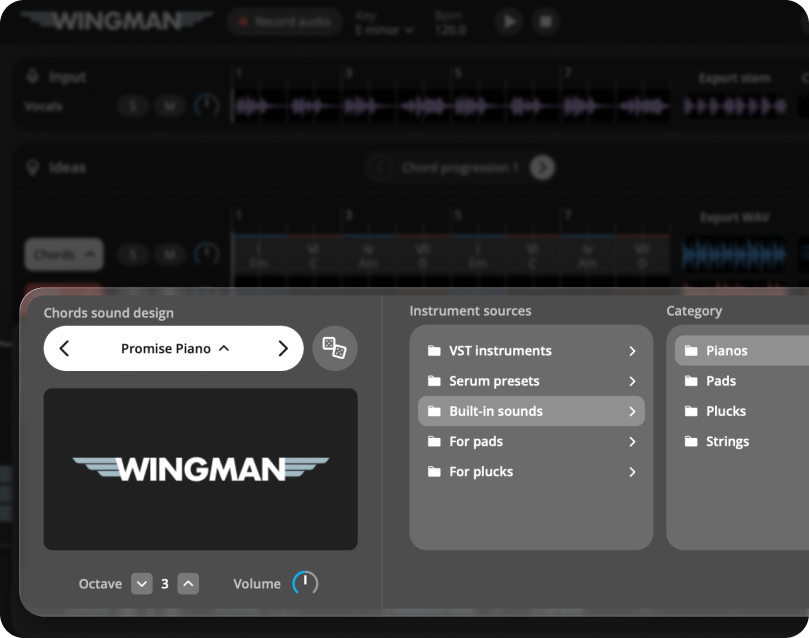Select the Plucks category
This screenshot has height=638, width=809.
[742, 411]
